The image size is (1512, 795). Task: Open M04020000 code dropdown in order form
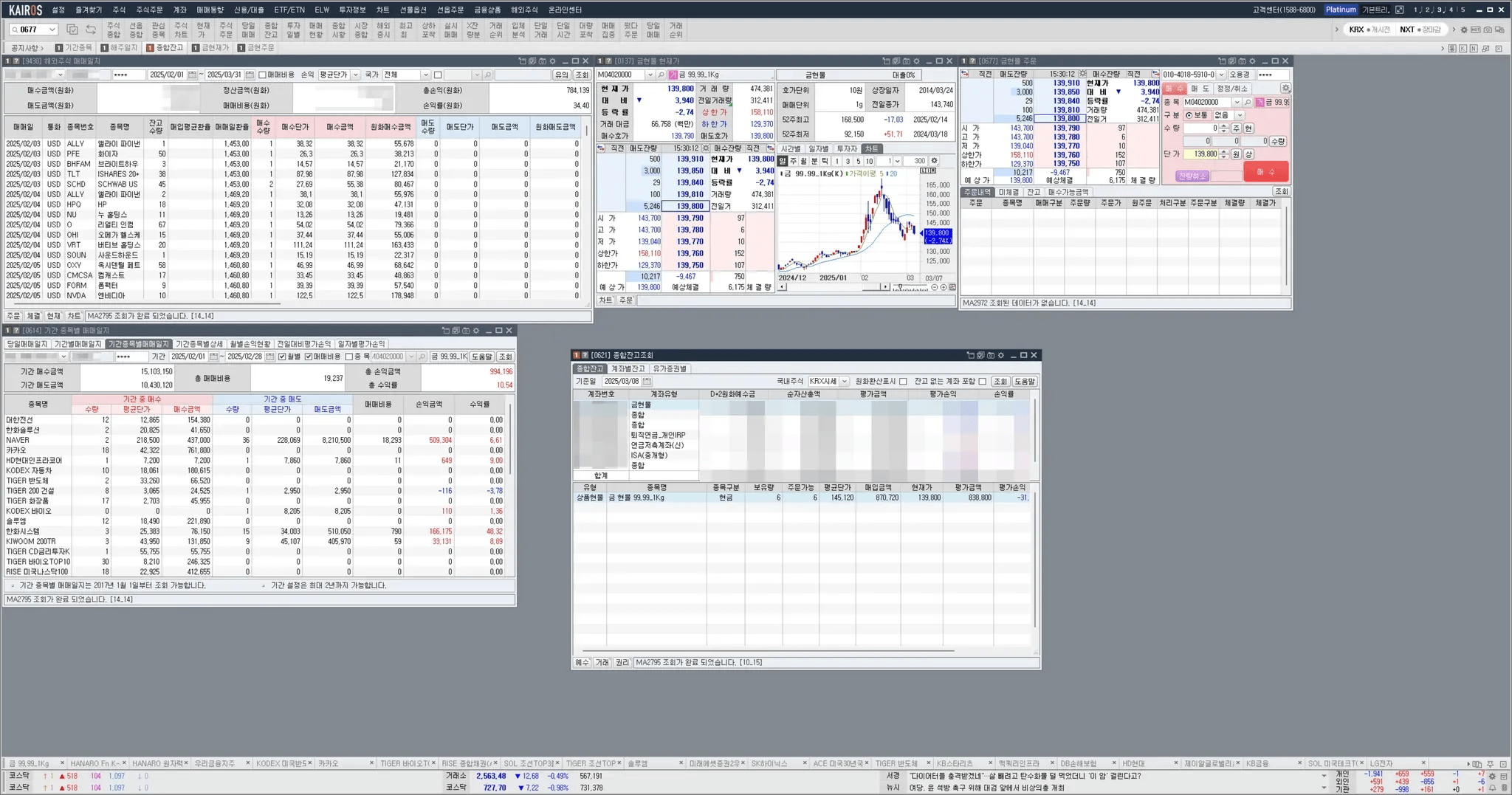1237,103
